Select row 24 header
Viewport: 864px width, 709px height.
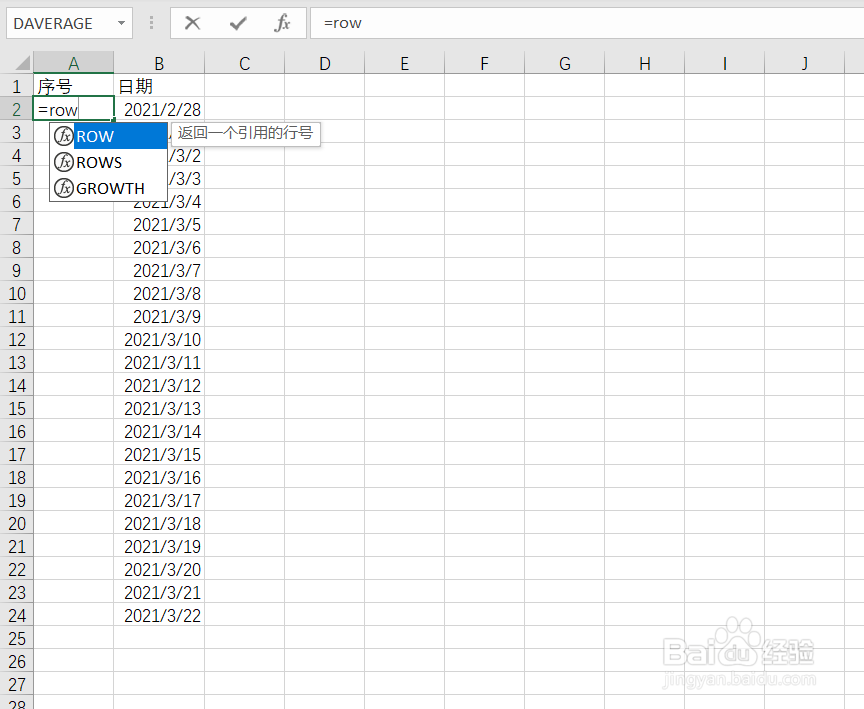17,615
